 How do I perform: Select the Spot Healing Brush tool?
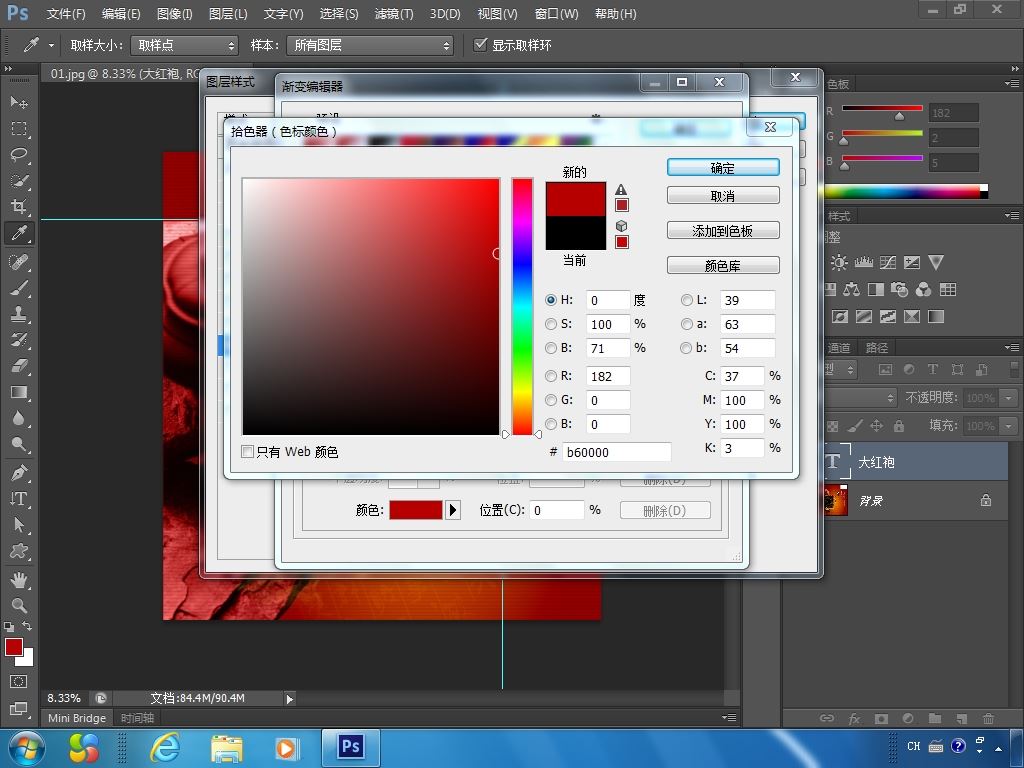(19, 262)
